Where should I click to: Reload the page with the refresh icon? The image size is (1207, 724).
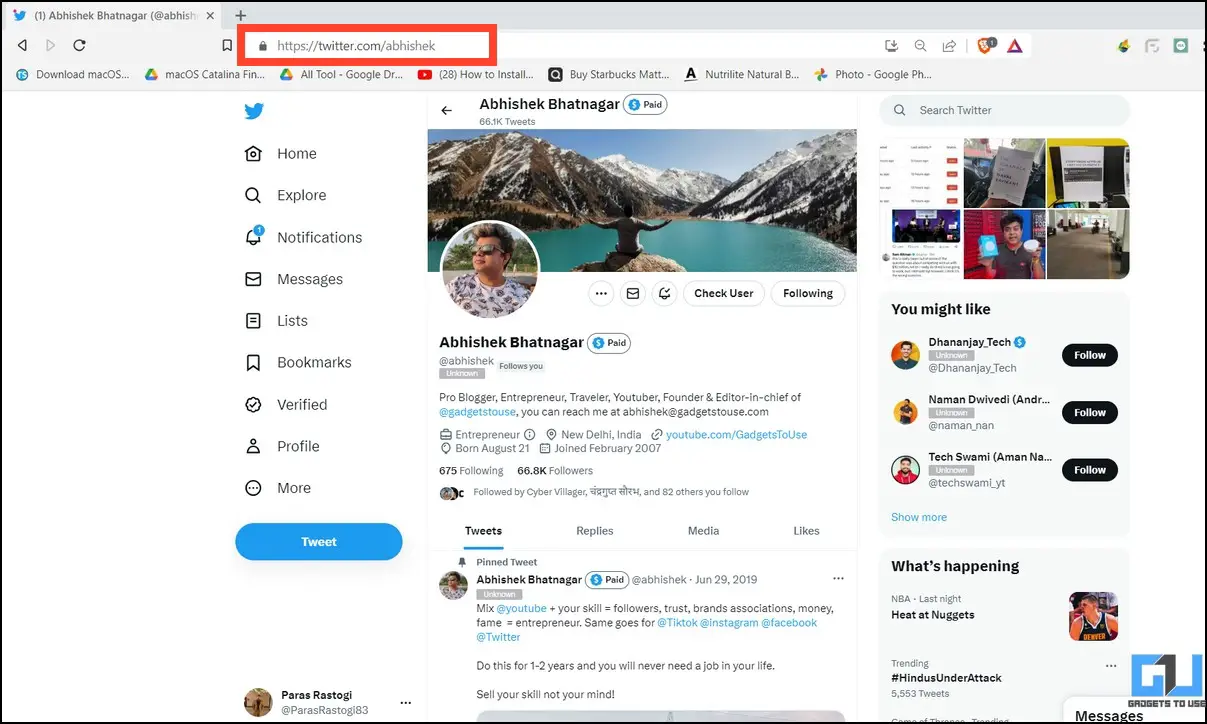(x=79, y=45)
